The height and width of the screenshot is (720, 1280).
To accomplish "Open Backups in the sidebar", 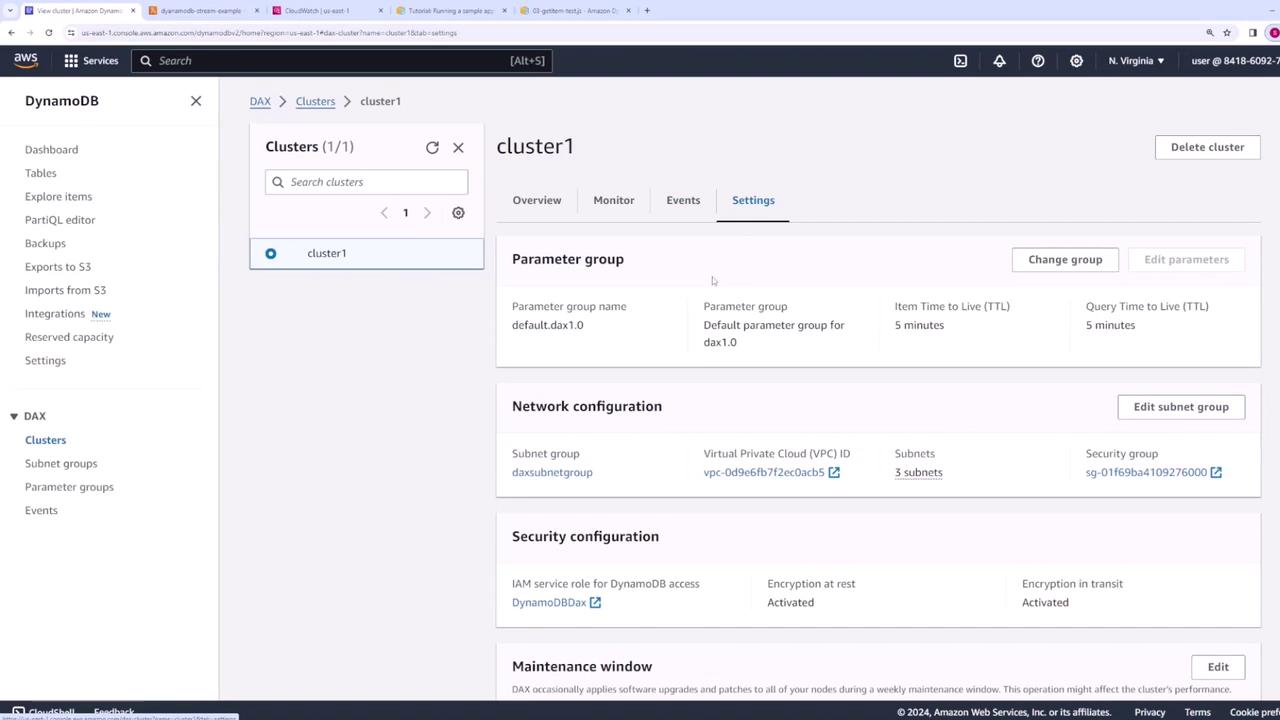I will pyautogui.click(x=45, y=243).
